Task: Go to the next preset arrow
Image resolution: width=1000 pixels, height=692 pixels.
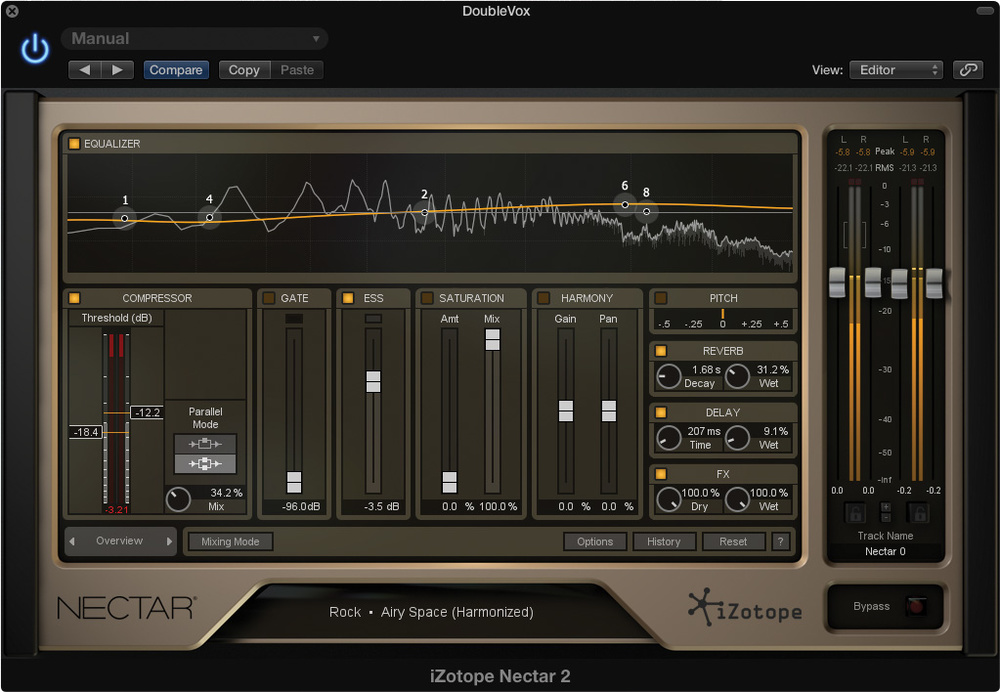Action: tap(117, 70)
